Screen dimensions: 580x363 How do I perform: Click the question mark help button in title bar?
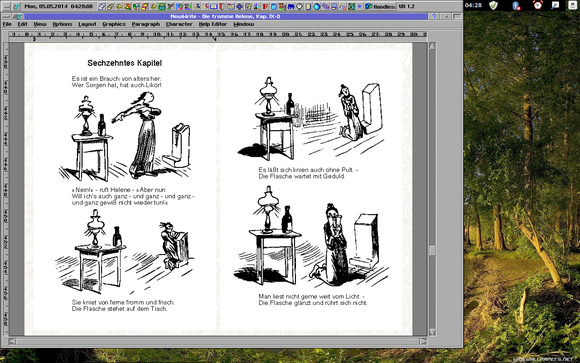pyautogui.click(x=434, y=16)
